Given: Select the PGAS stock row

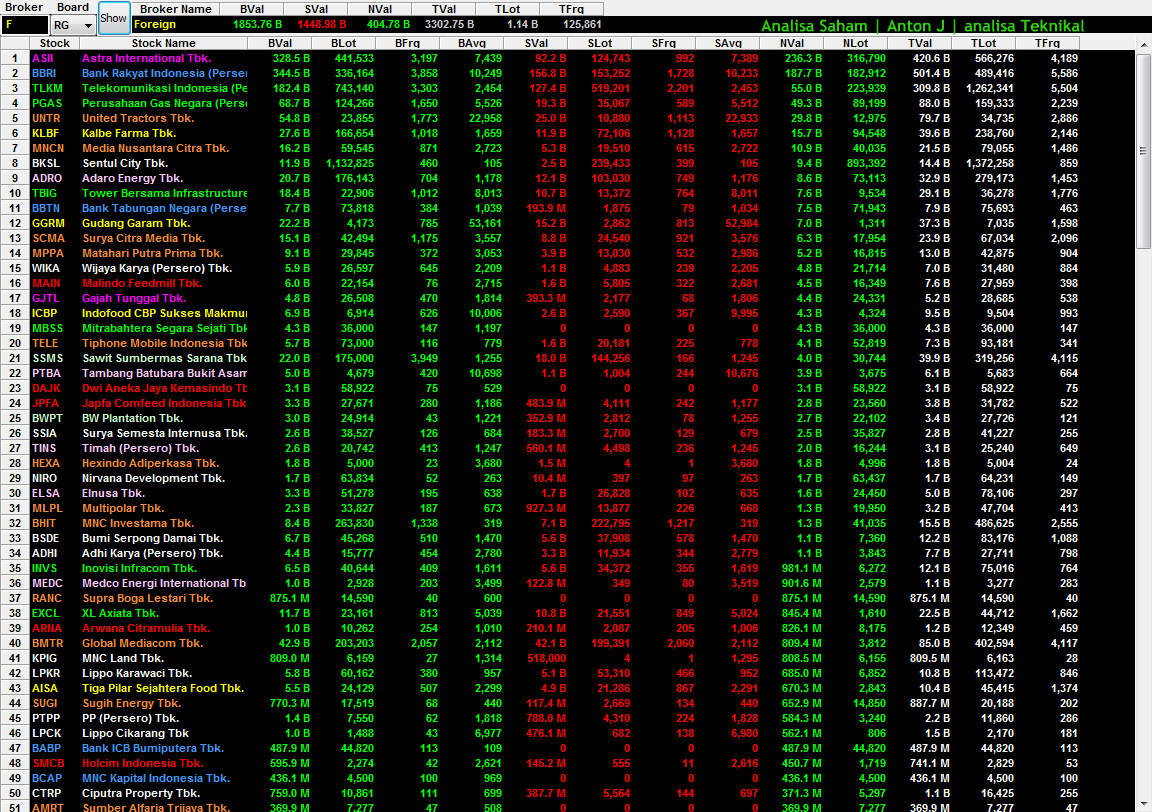Looking at the screenshot, I should click(x=555, y=104).
